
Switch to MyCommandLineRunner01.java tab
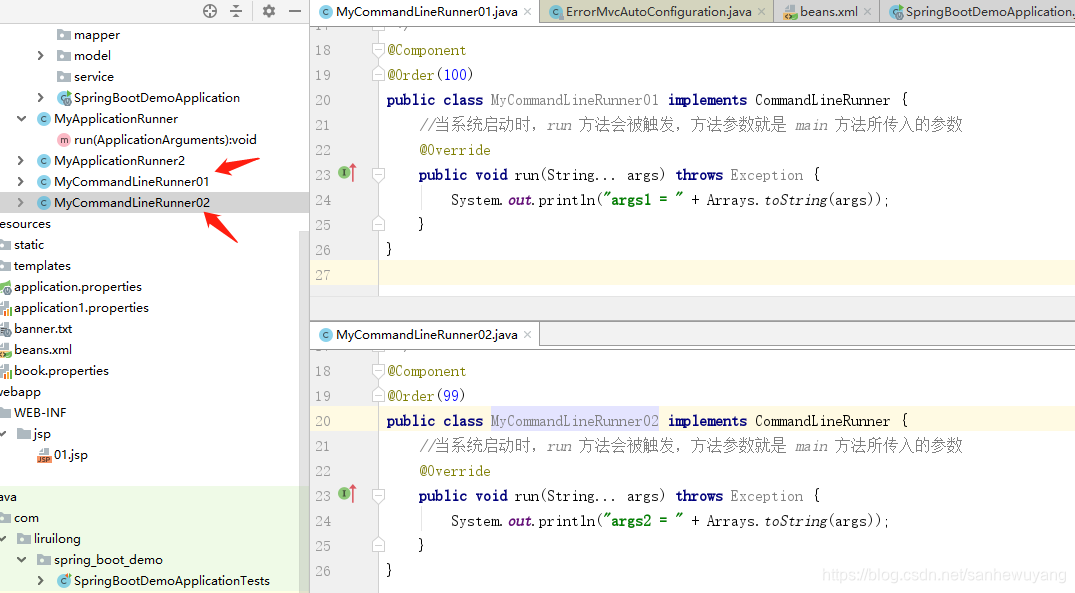(x=426, y=12)
